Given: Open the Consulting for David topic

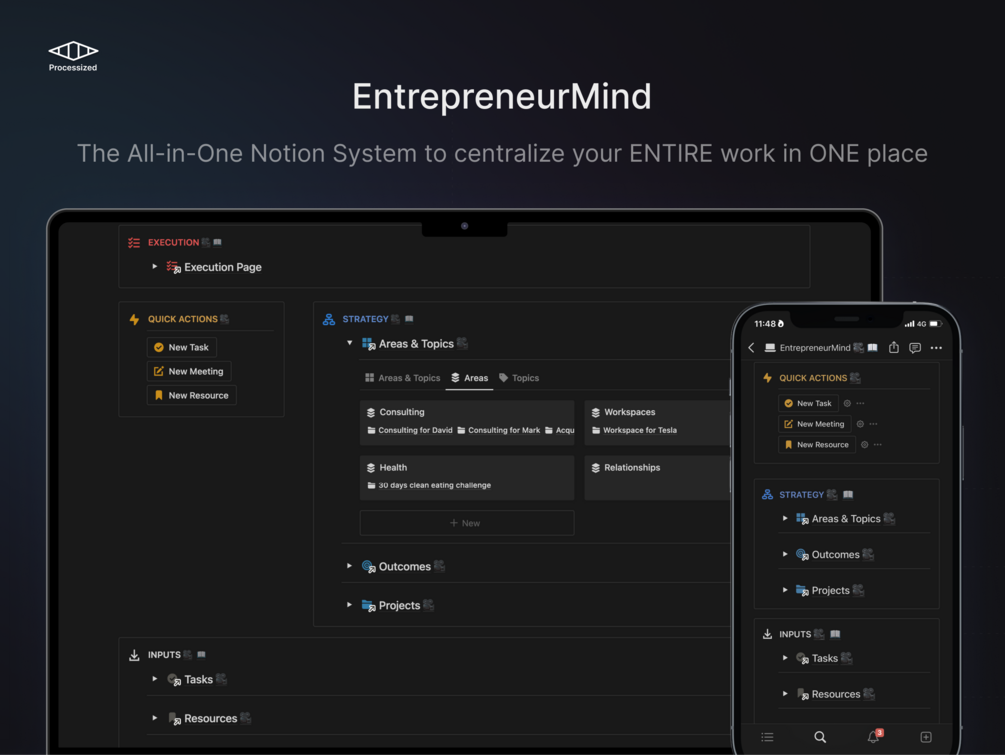Looking at the screenshot, I should click(x=410, y=430).
